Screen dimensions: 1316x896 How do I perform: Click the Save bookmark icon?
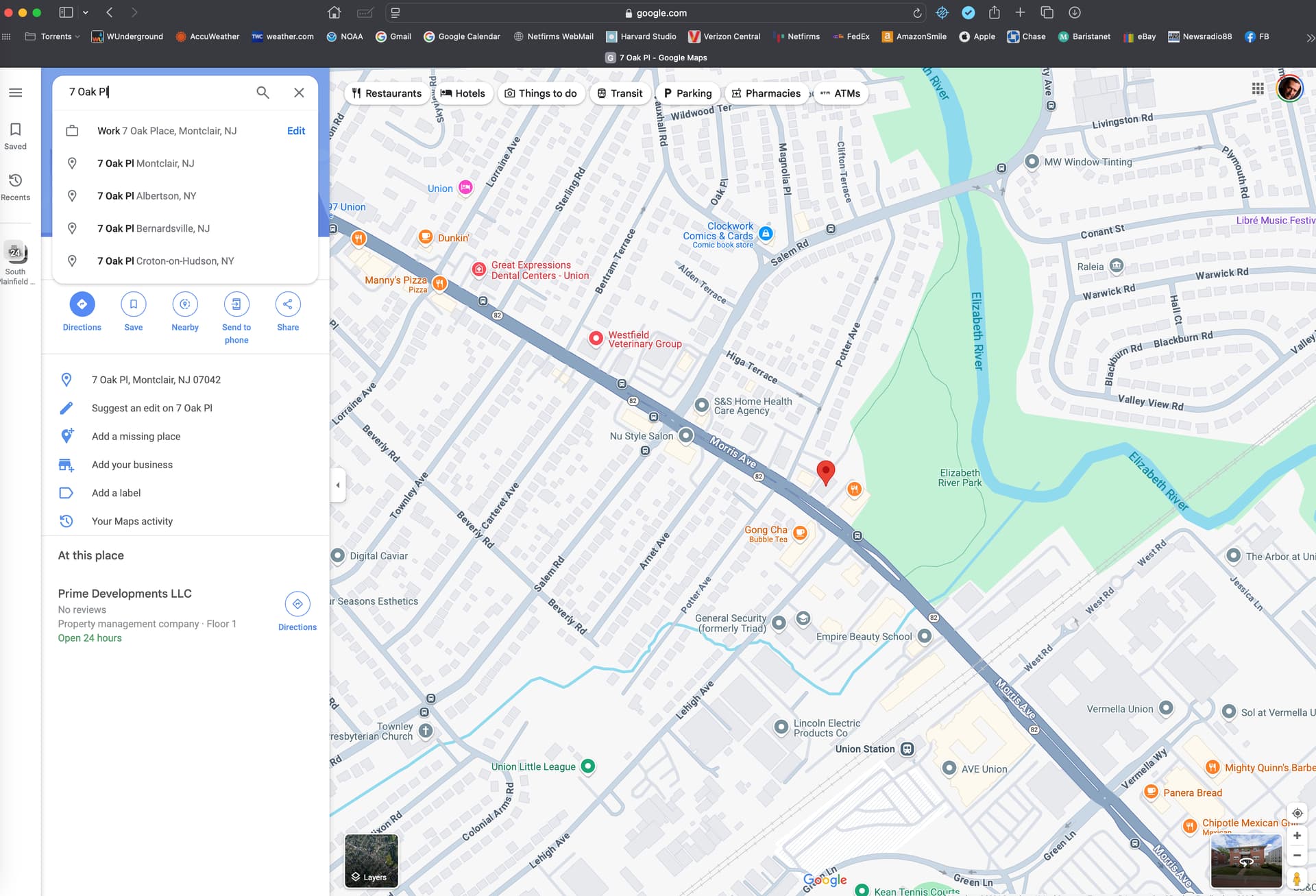point(133,304)
